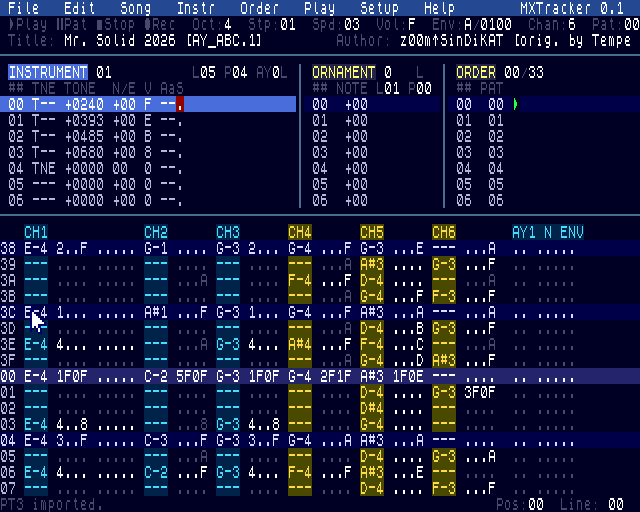Select ornament row 03 note value

click(x=356, y=152)
